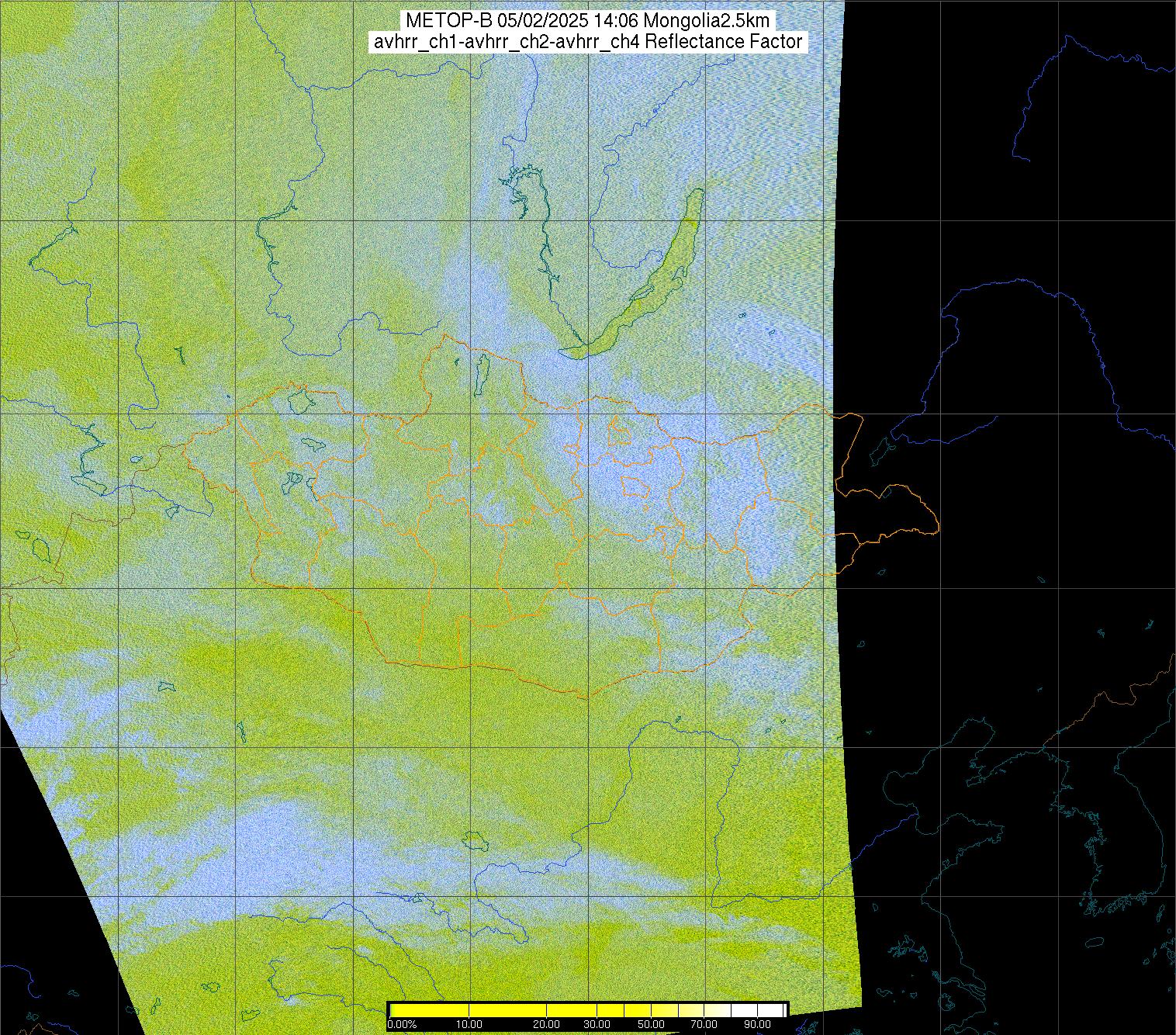
Task: Click the 90.00 label on the color scale
Action: click(758, 1024)
